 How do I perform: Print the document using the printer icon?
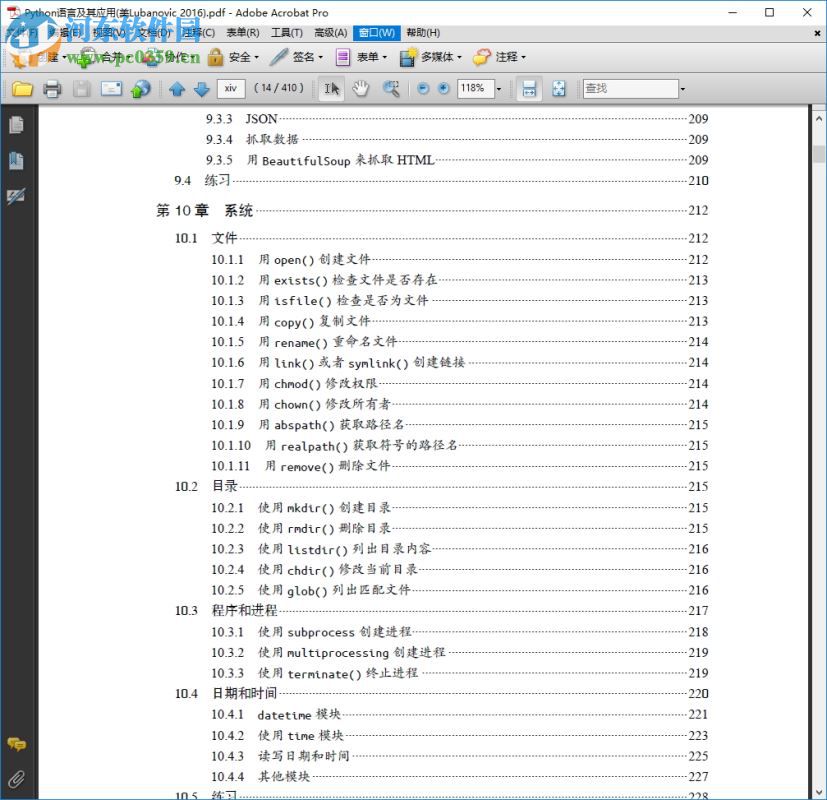click(52, 89)
